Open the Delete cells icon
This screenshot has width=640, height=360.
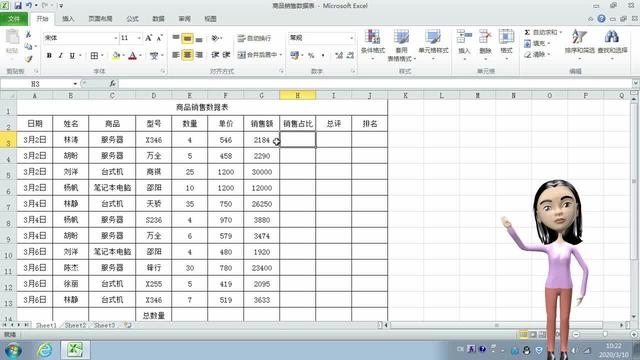point(485,37)
